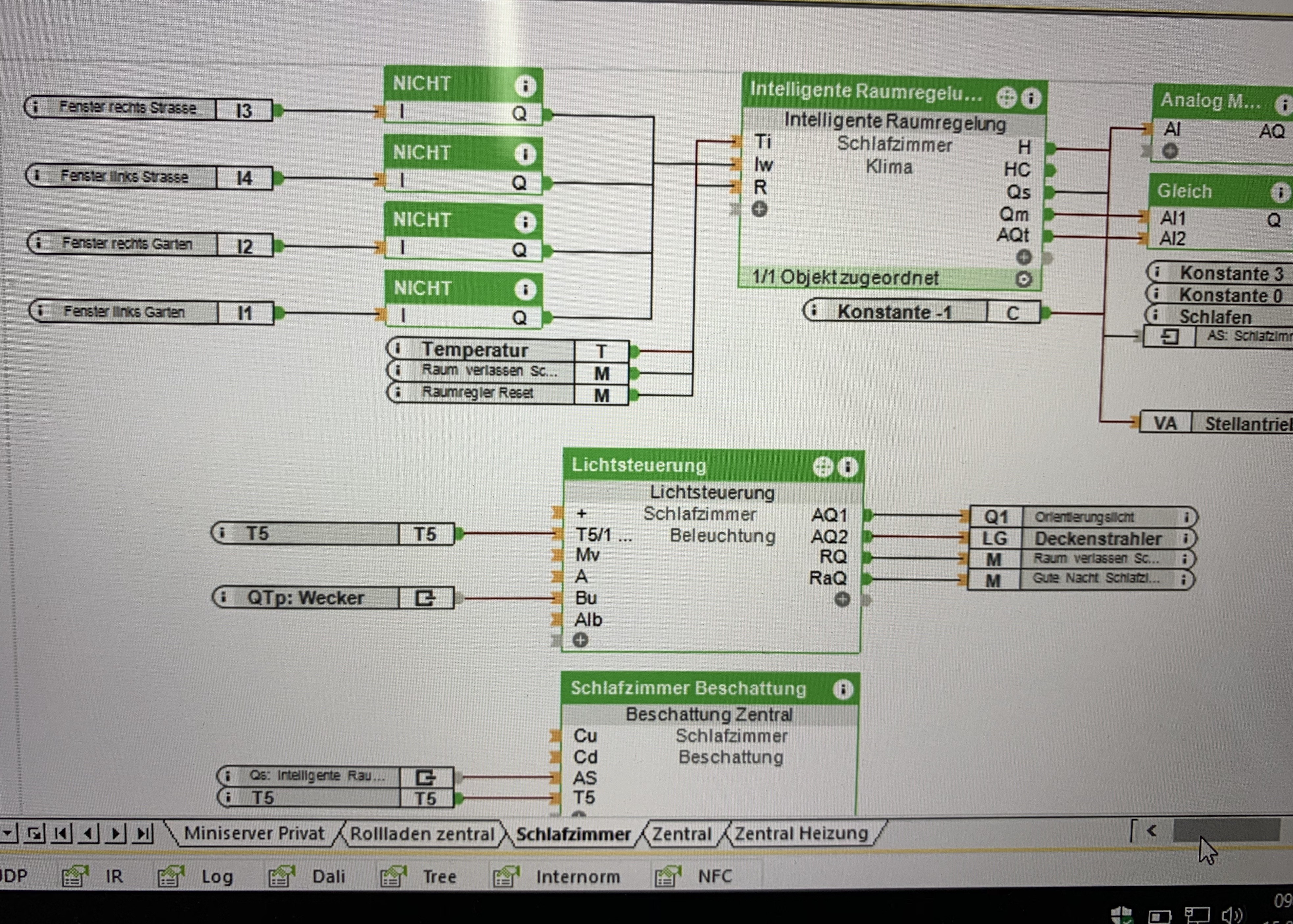Click info icon on Schlafzimmer Beschattung block
Viewport: 1293px width, 924px height.
(x=843, y=690)
